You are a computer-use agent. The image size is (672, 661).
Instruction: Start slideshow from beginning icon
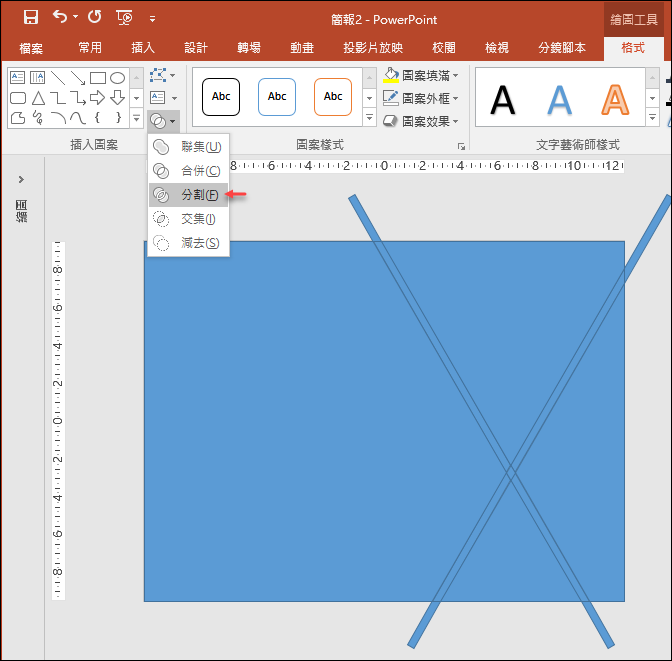tap(124, 18)
